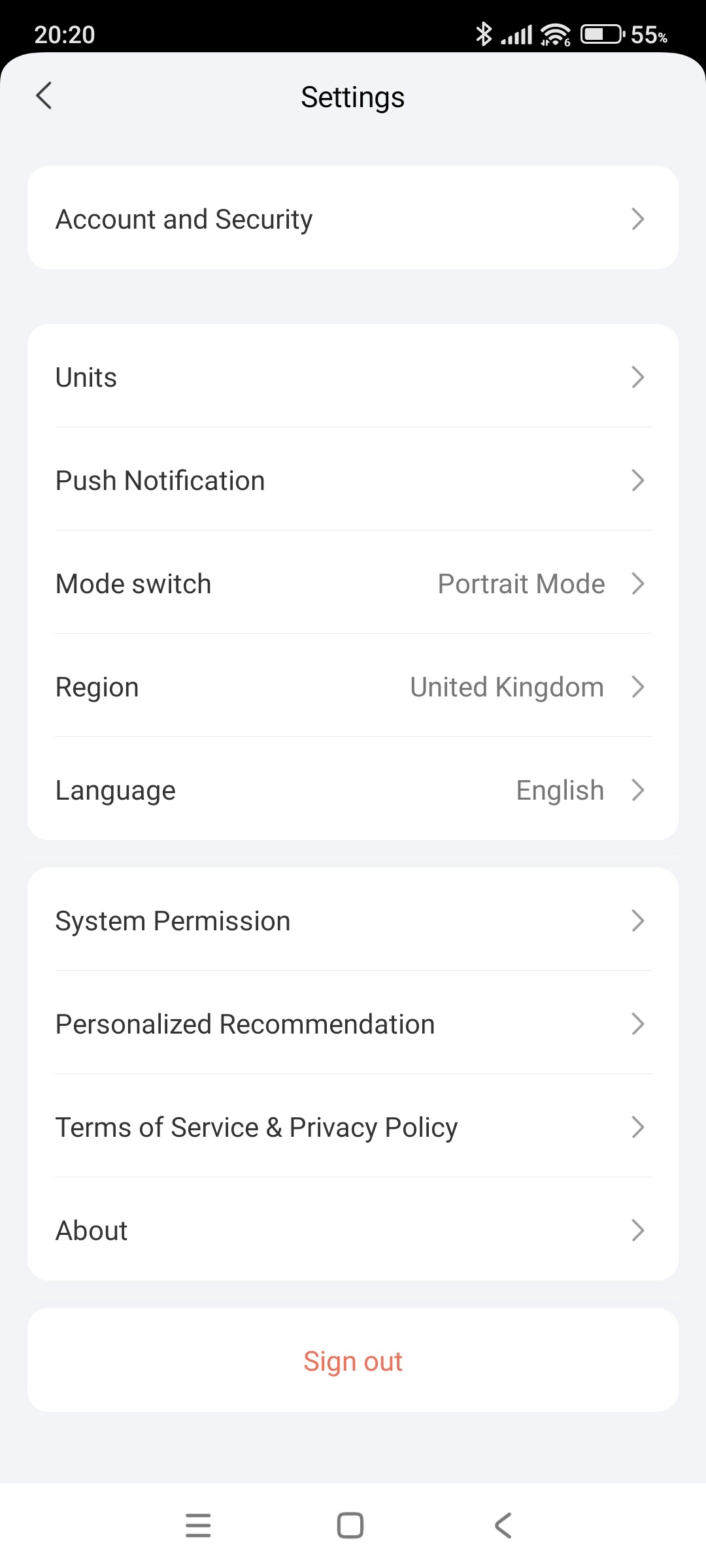Tap the battery indicator icon

[602, 34]
